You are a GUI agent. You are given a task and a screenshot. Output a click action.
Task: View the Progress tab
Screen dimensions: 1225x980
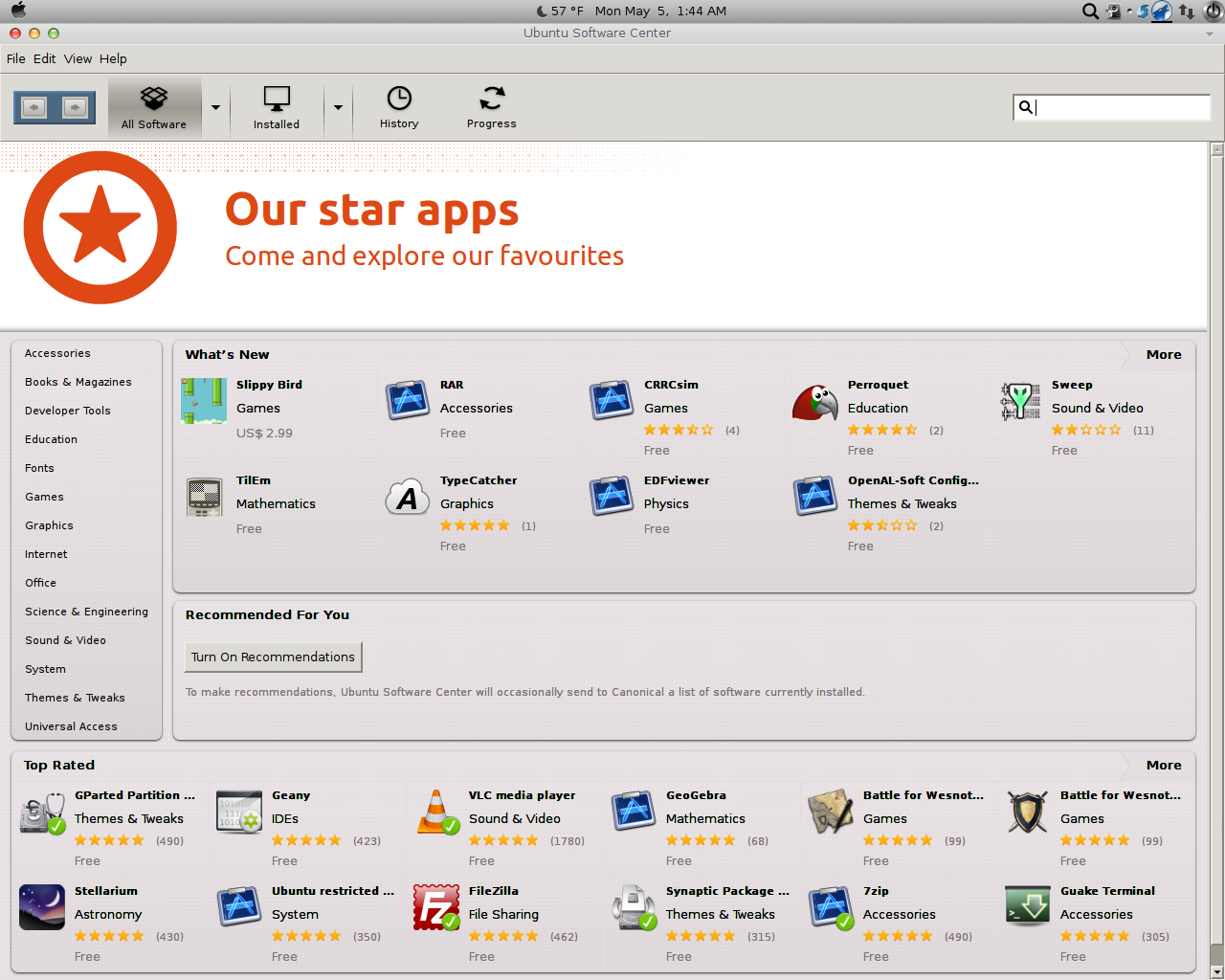[492, 107]
